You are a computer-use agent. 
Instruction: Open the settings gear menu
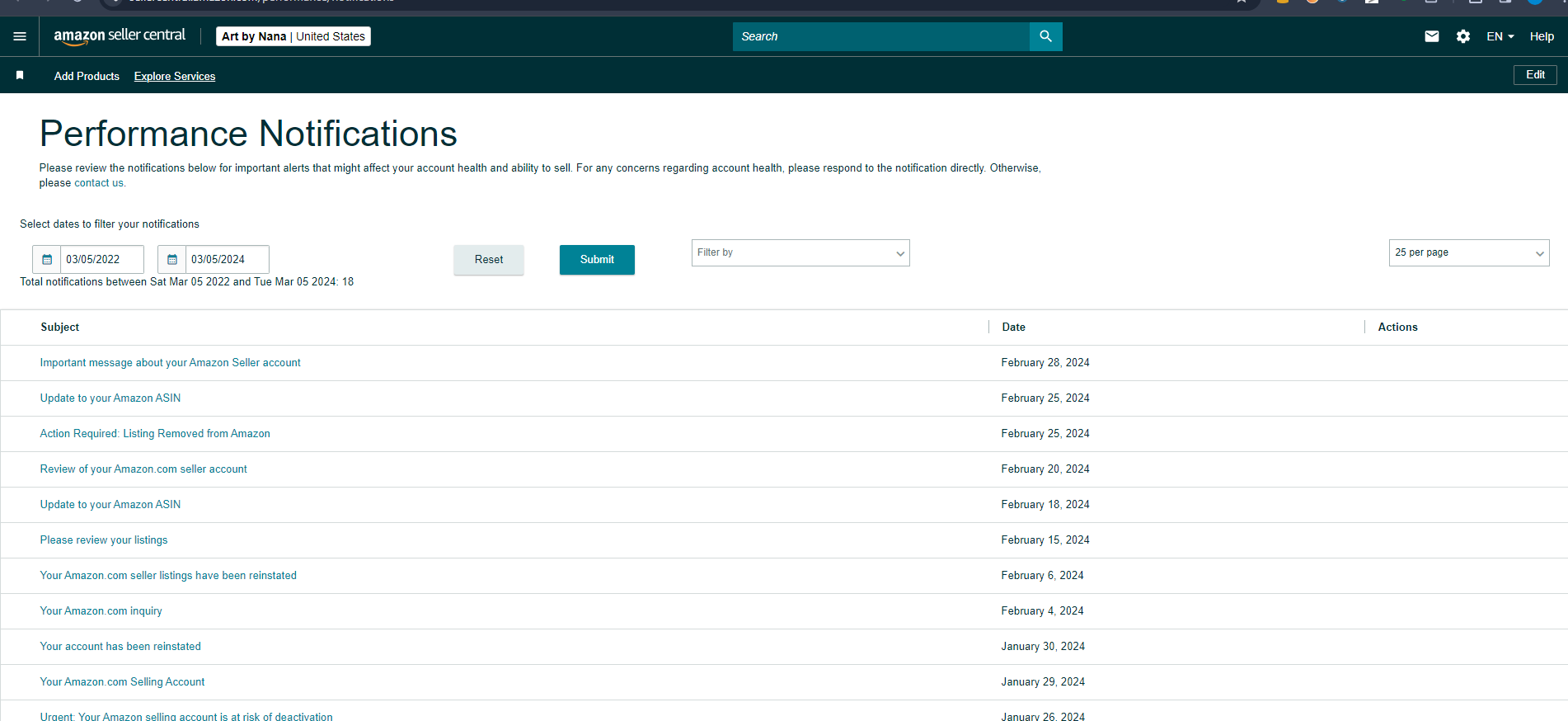click(x=1463, y=36)
